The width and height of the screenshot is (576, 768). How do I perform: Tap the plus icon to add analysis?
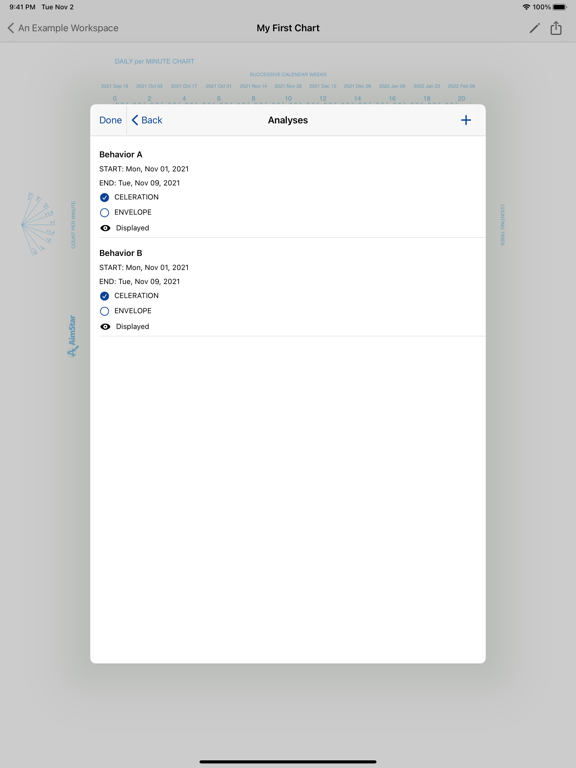pyautogui.click(x=466, y=120)
